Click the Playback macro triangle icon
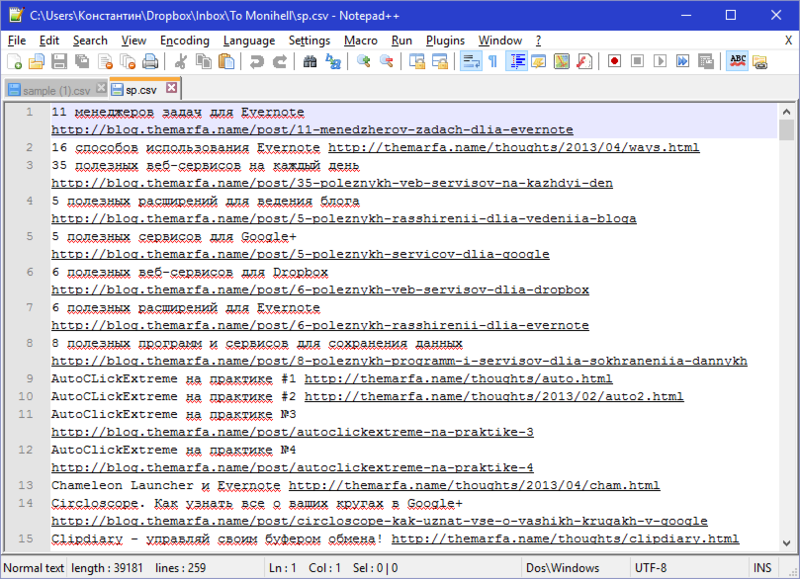Image resolution: width=800 pixels, height=579 pixels. pos(660,61)
